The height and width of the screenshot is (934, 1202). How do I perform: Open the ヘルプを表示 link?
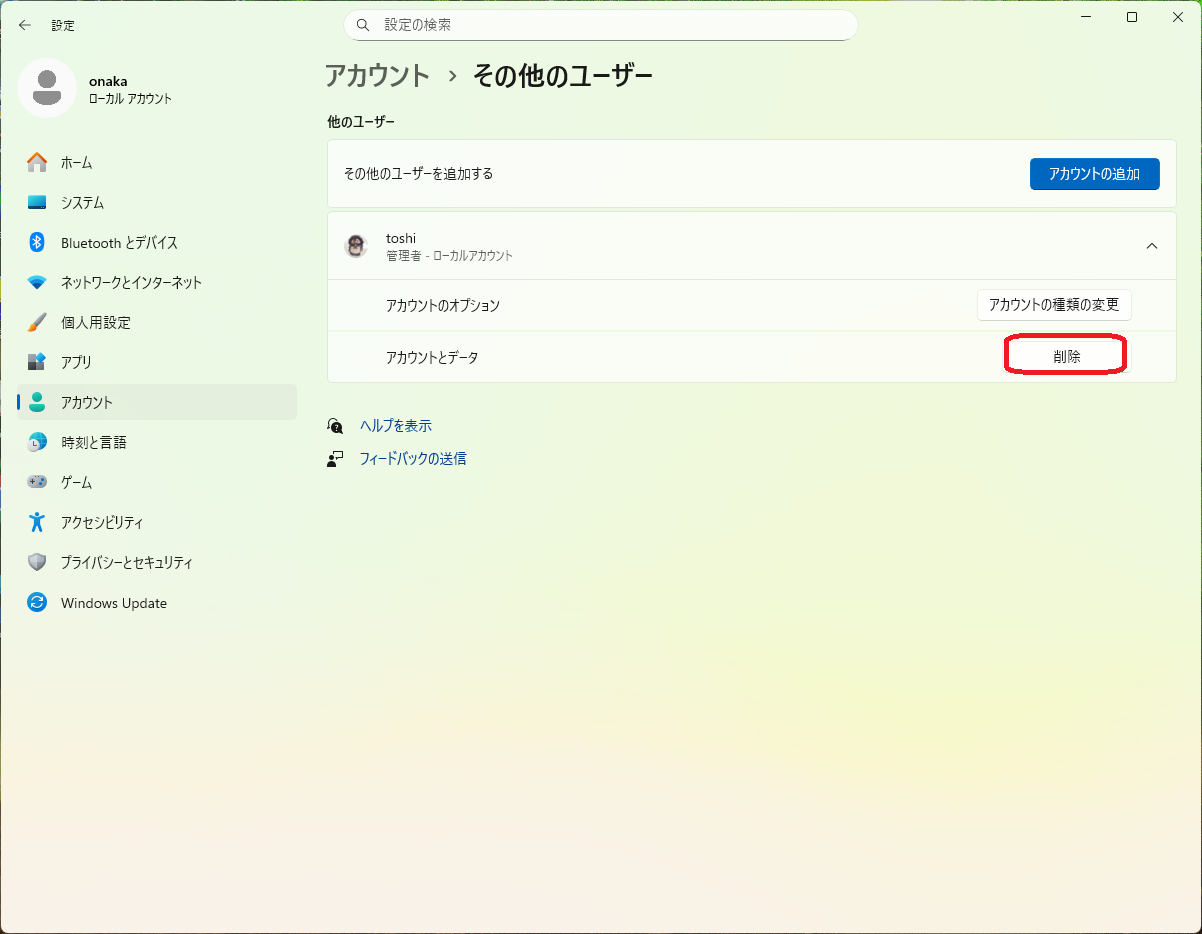click(x=396, y=426)
